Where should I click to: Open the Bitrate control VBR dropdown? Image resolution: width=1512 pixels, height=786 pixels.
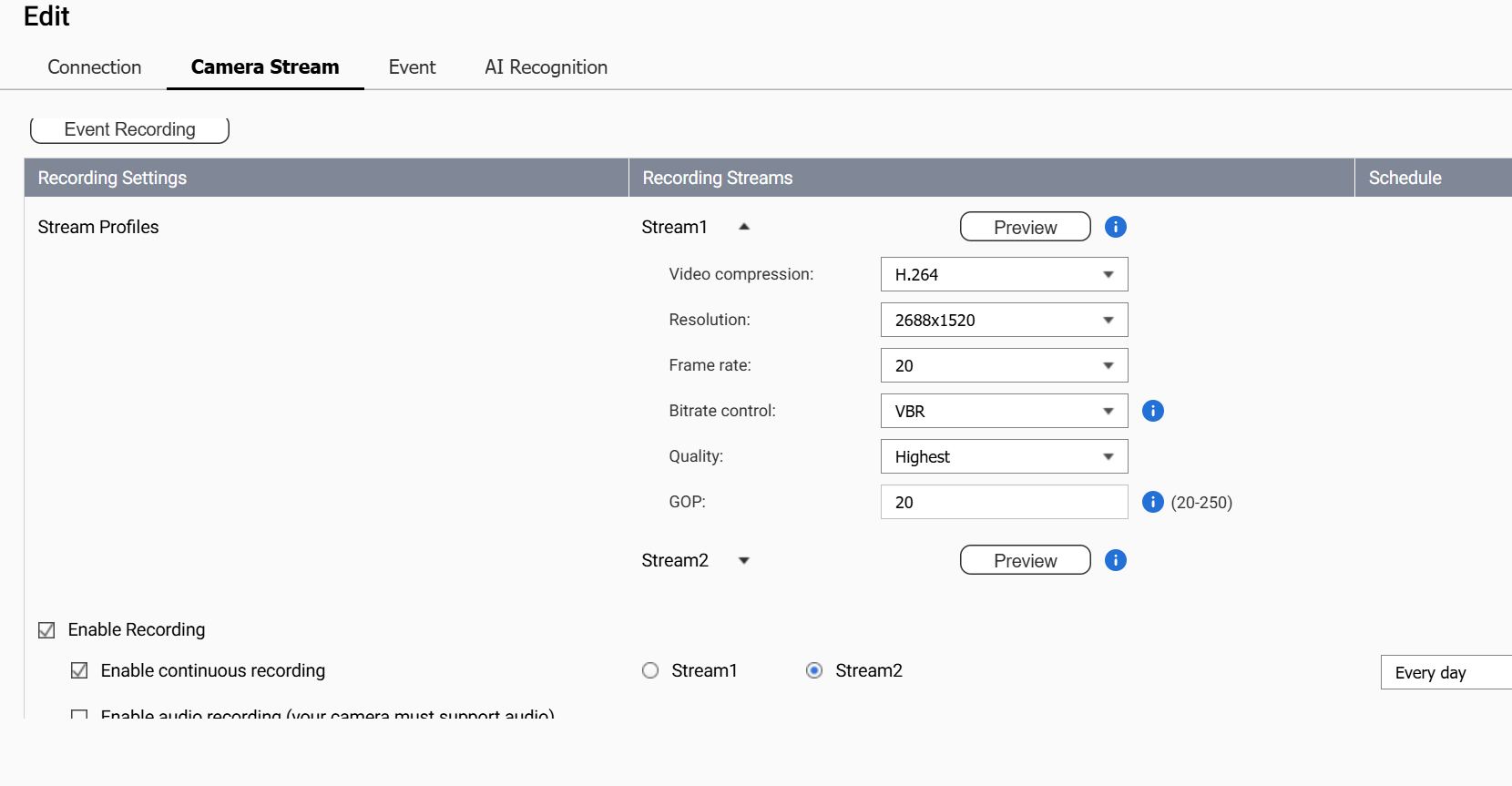tap(1004, 411)
